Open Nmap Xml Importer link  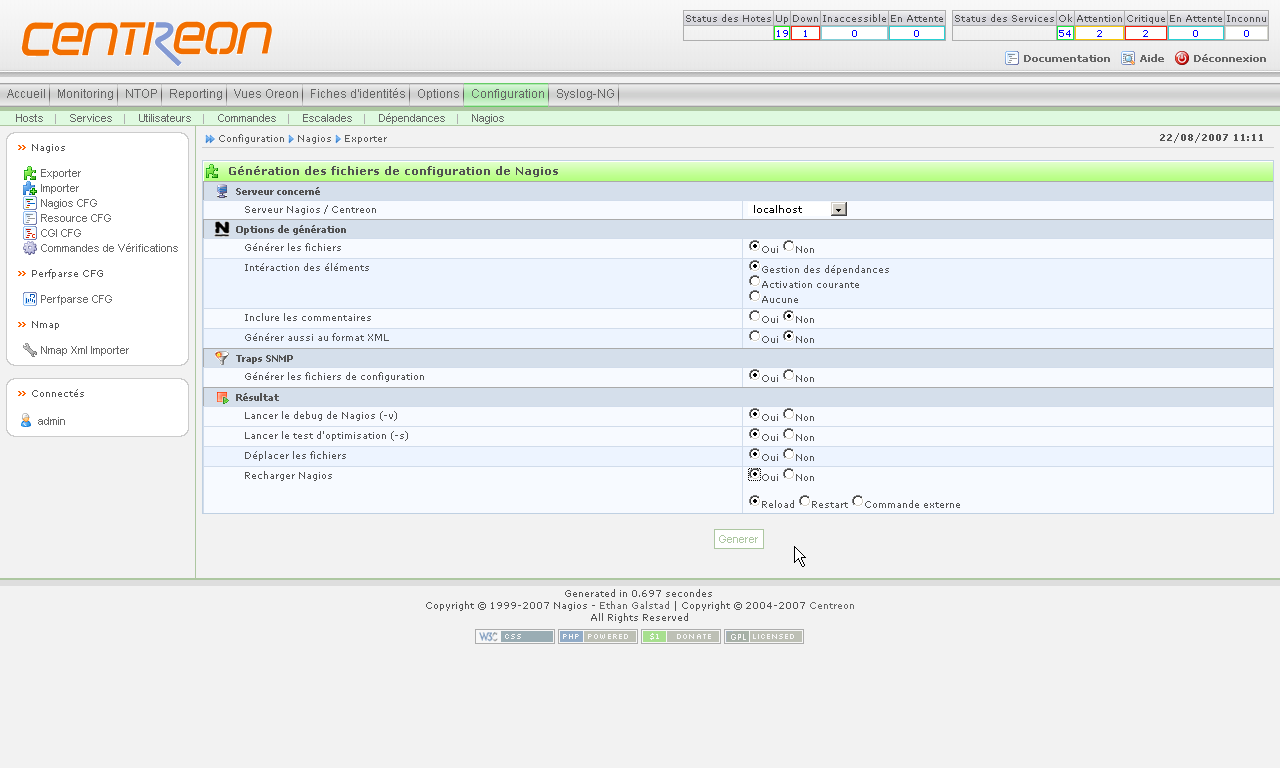coord(84,350)
